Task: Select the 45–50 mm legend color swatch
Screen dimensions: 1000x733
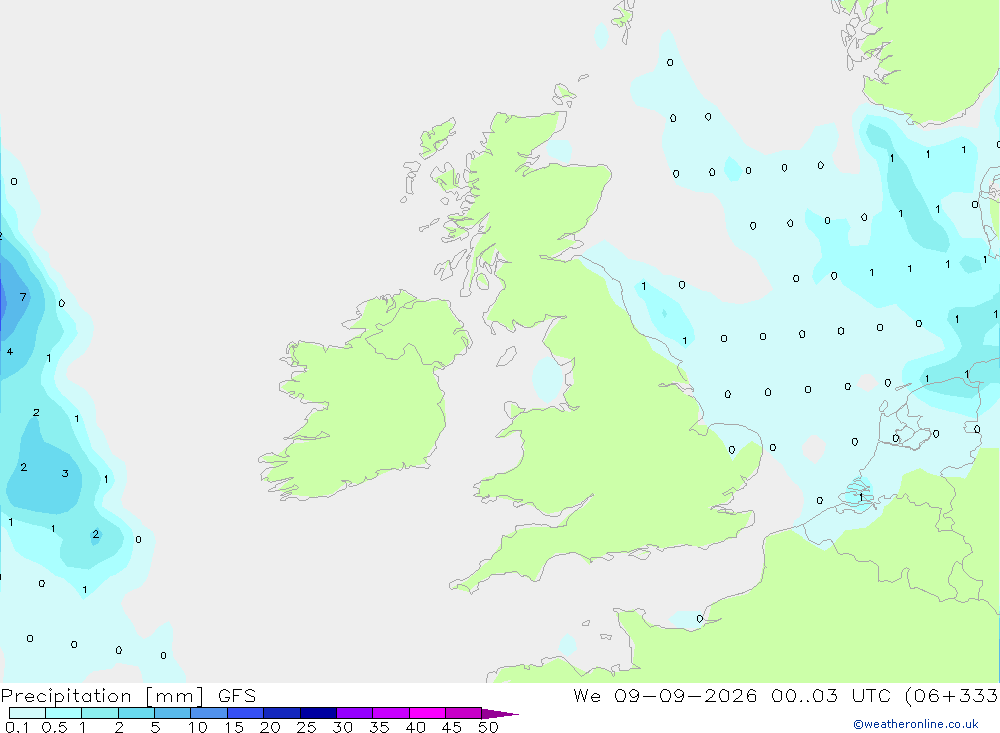Action: [463, 713]
